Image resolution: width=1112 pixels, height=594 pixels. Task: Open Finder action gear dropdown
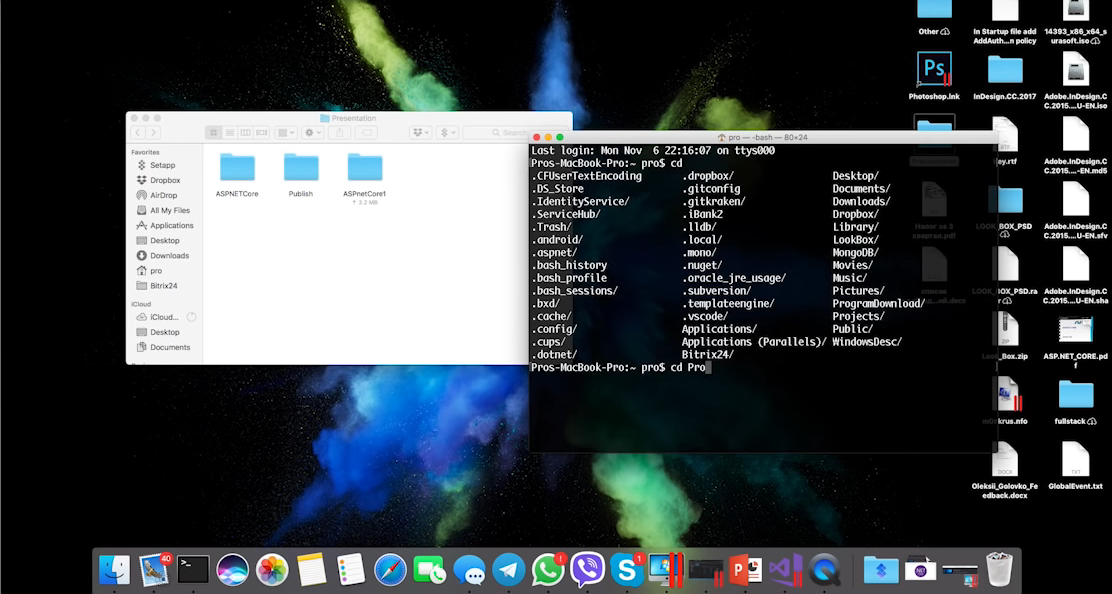point(312,133)
